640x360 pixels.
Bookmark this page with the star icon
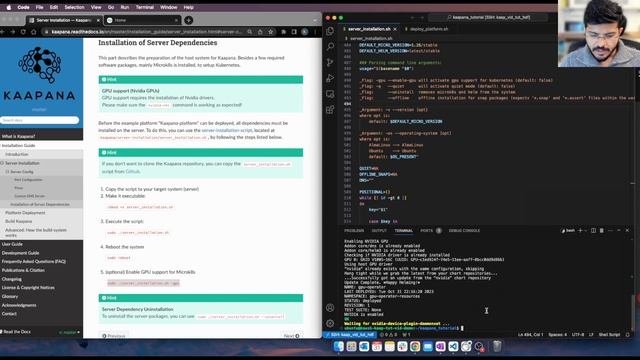270,32
